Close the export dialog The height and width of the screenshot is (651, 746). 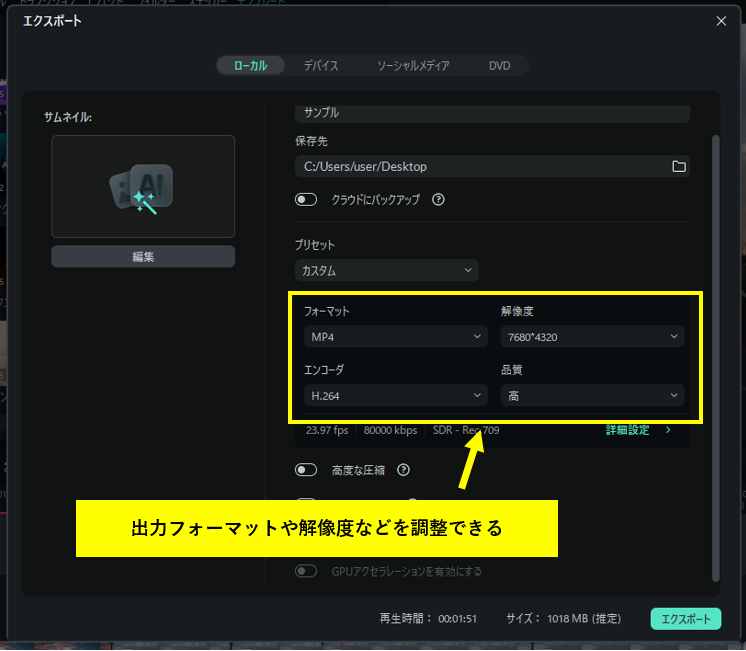721,21
